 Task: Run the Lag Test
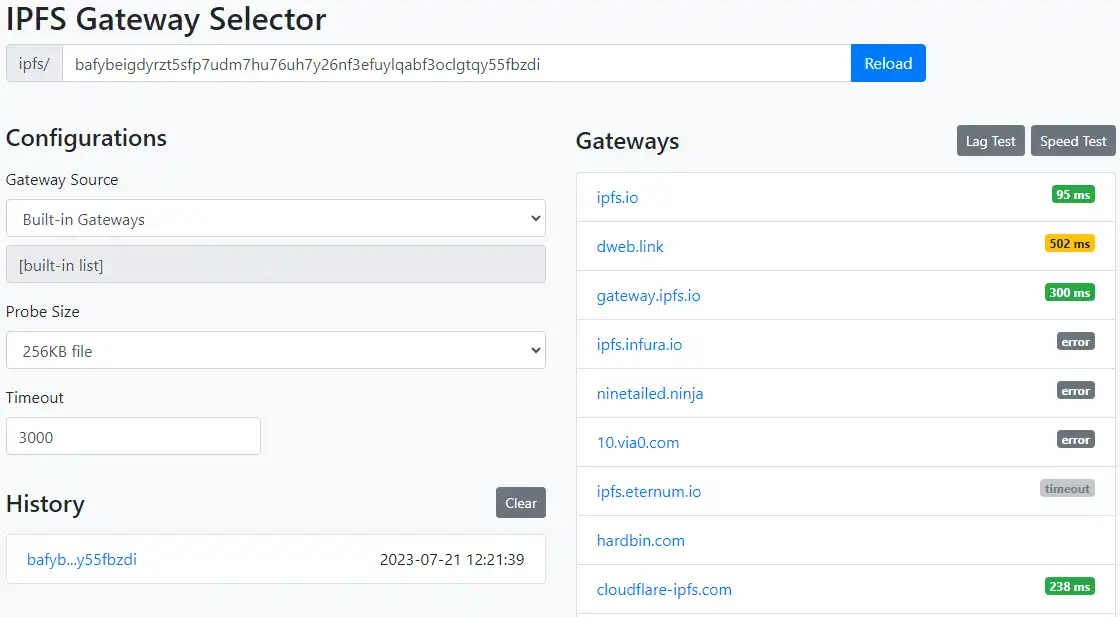(991, 141)
